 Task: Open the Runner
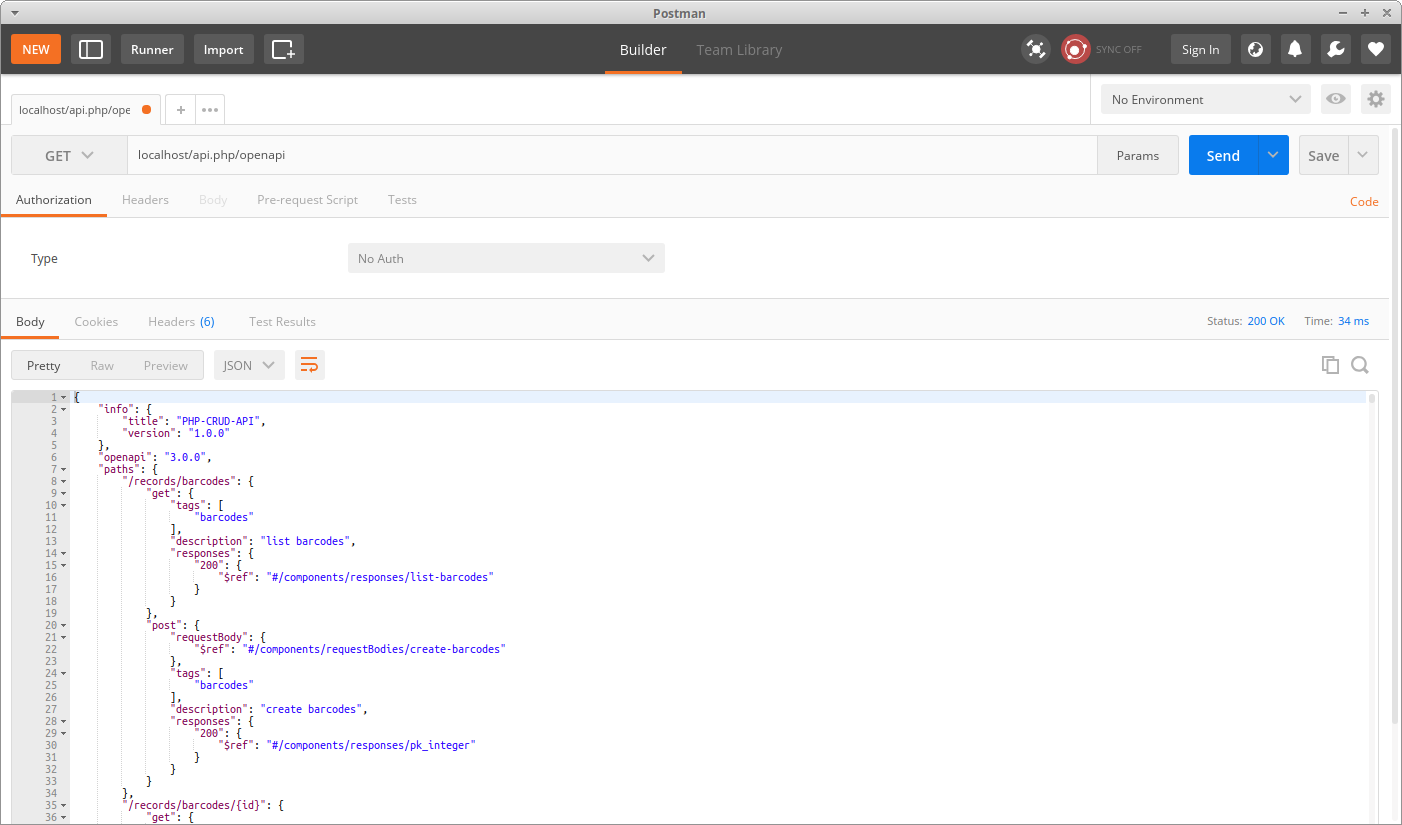[152, 49]
